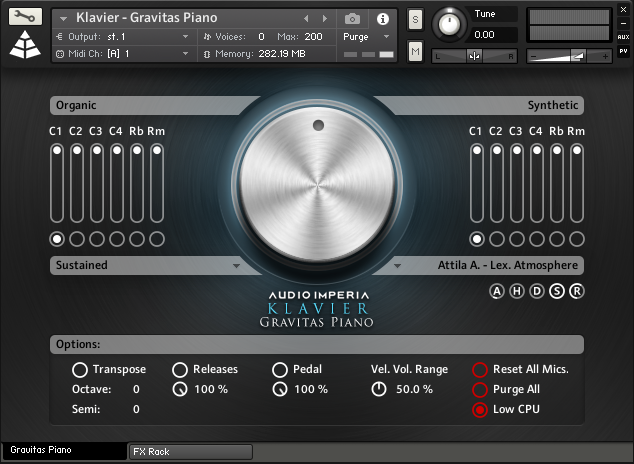The image size is (634, 464).
Task: Click Reset All Mics.
Action: point(480,369)
